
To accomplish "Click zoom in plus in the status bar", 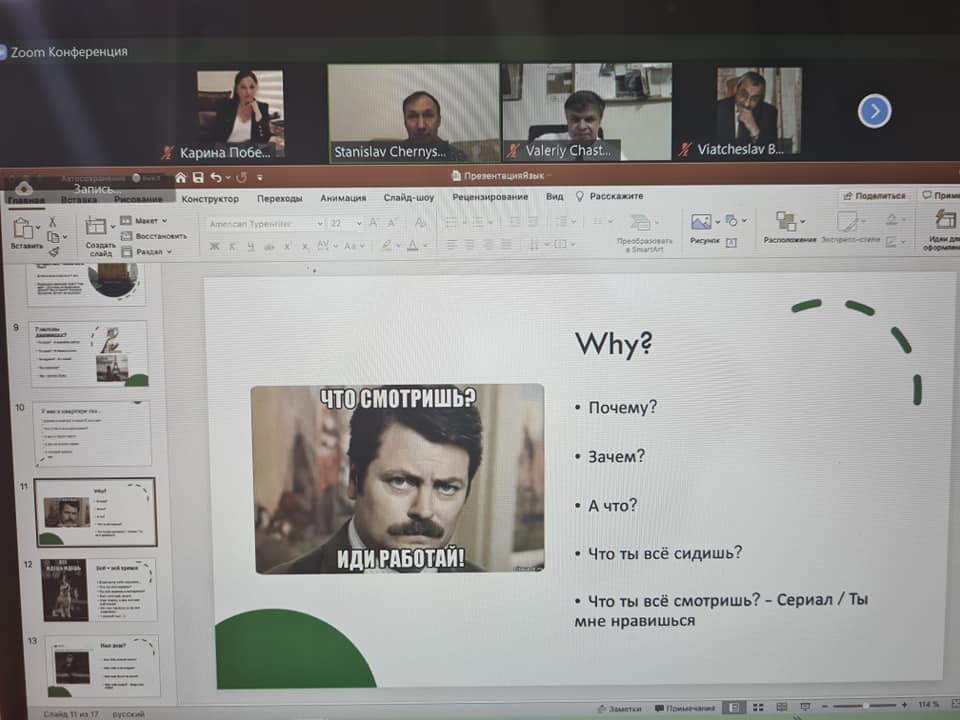I will 904,705.
